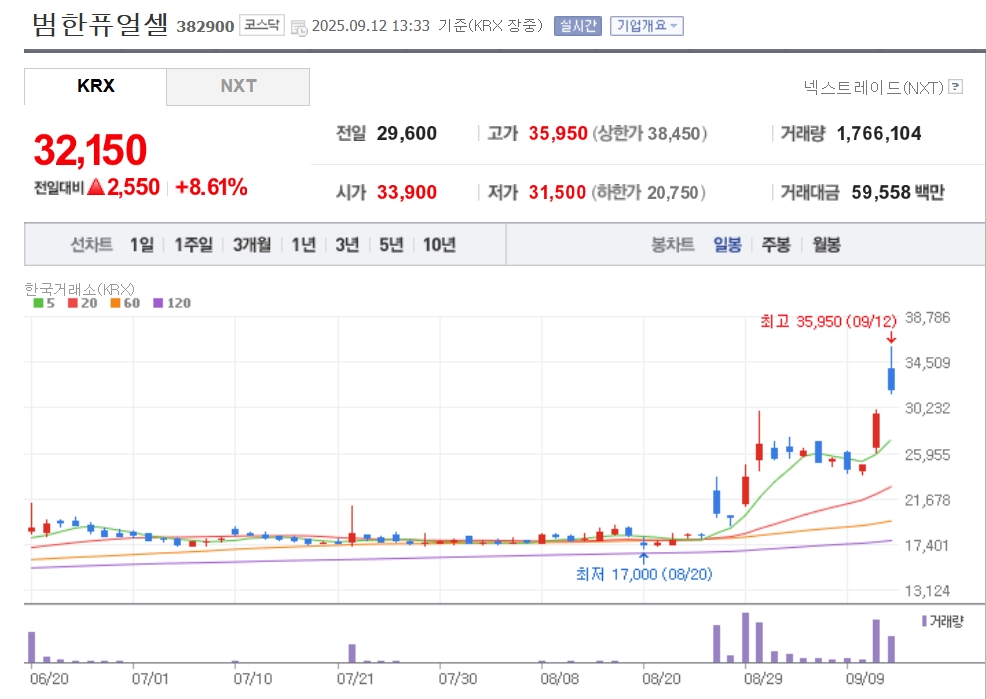Viewport: 986px width, 699px height.
Task: Click the green 5-day moving average legend
Action: [x=44, y=303]
